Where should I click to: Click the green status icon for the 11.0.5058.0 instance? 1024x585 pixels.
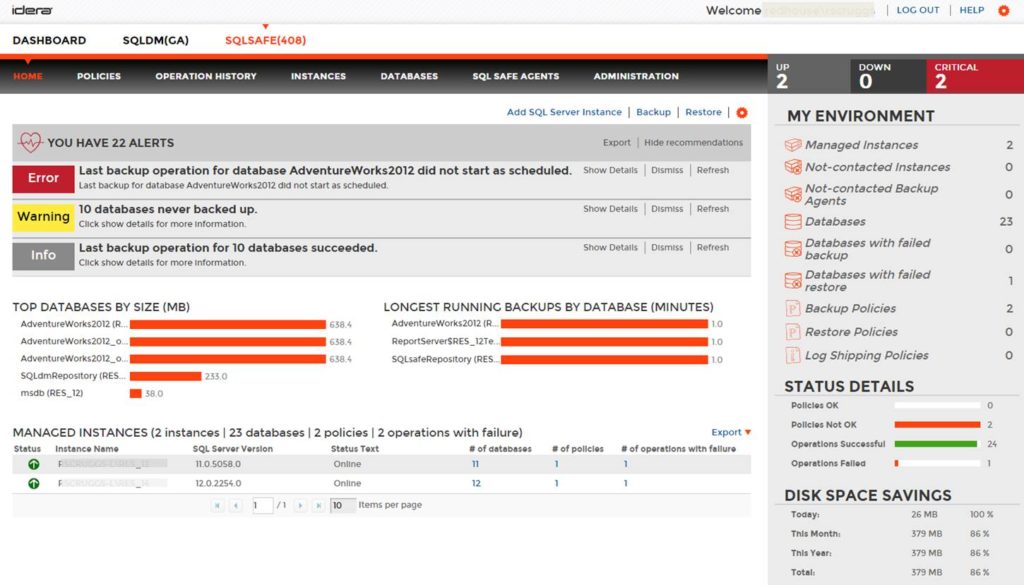[x=33, y=464]
